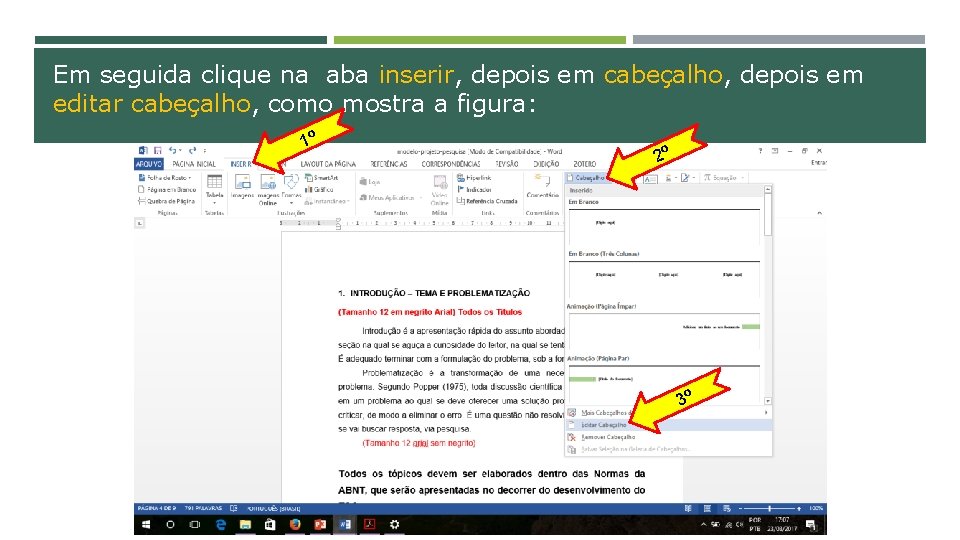Viewport: 960px width, 540px height.
Task: Switch to Web Layout view icon
Action: pyautogui.click(x=727, y=508)
